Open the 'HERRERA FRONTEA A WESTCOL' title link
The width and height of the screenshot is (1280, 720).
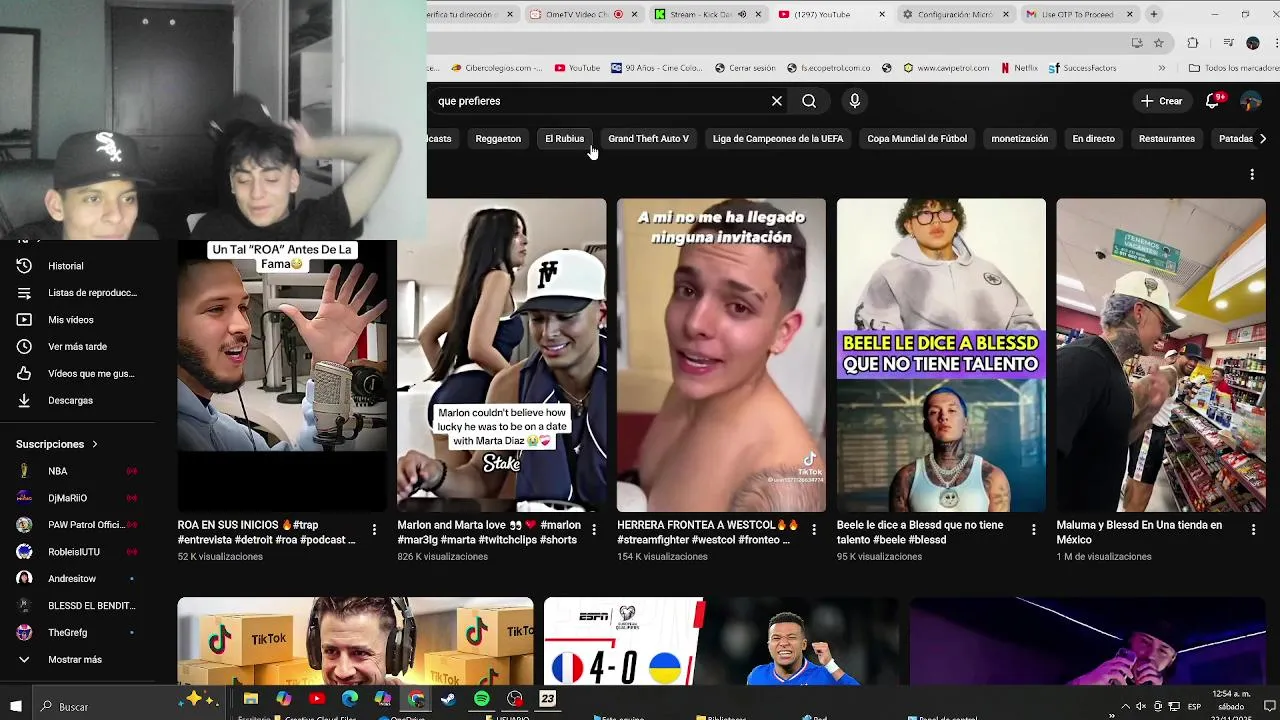[707, 532]
